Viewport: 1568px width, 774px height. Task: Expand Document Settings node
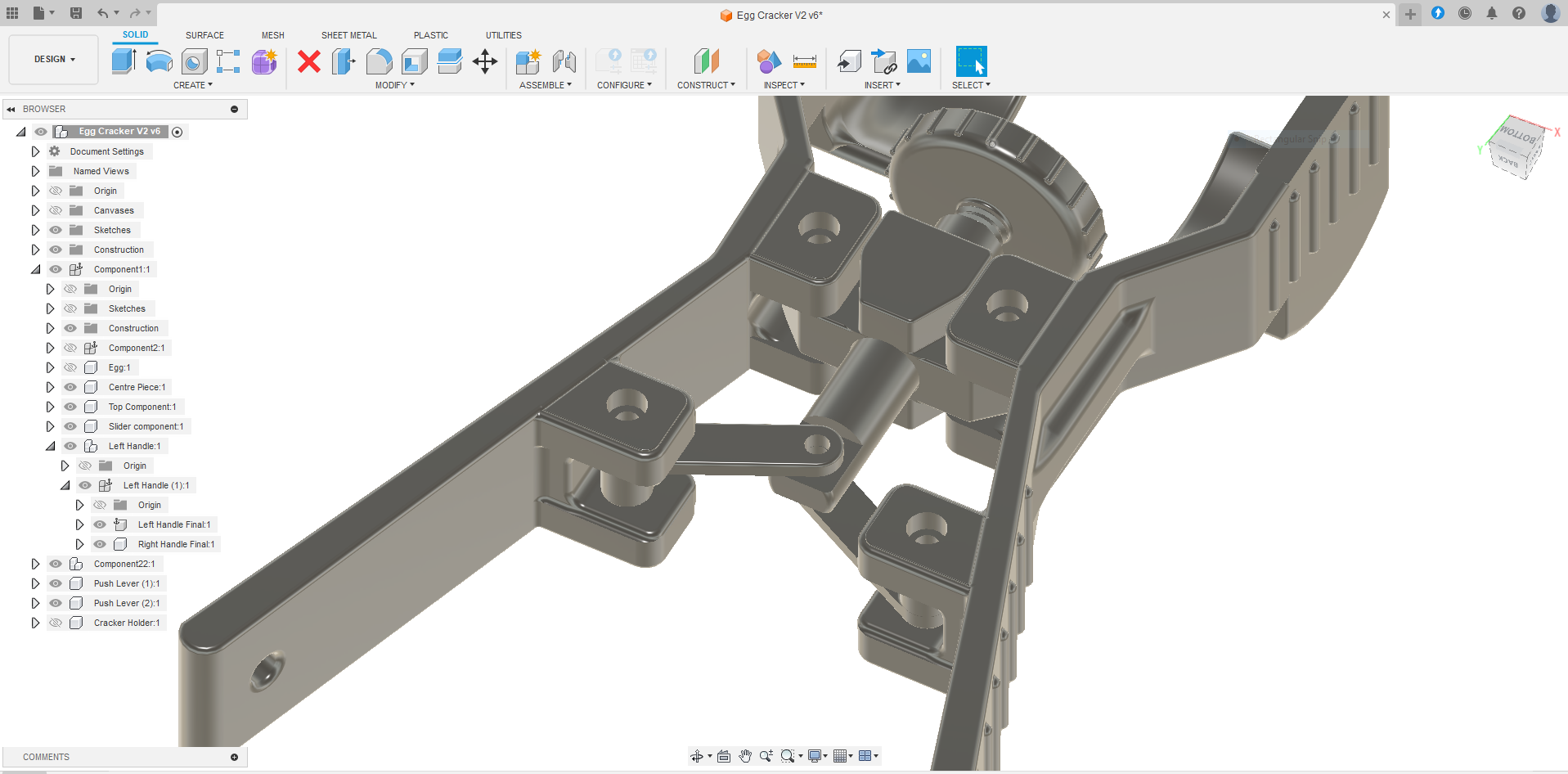pyautogui.click(x=35, y=151)
